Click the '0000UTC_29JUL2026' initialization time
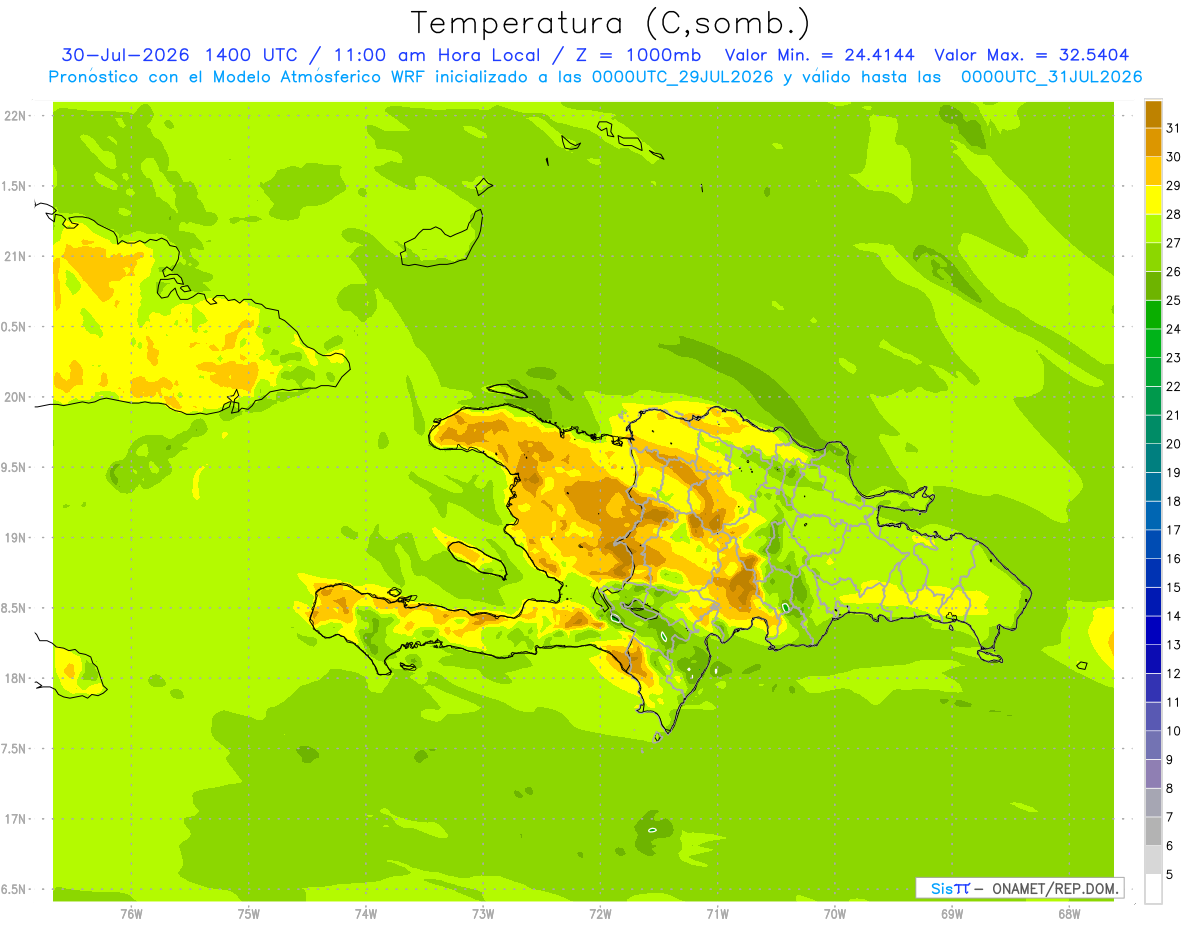Viewport: 1200px width, 927px height. coord(682,77)
